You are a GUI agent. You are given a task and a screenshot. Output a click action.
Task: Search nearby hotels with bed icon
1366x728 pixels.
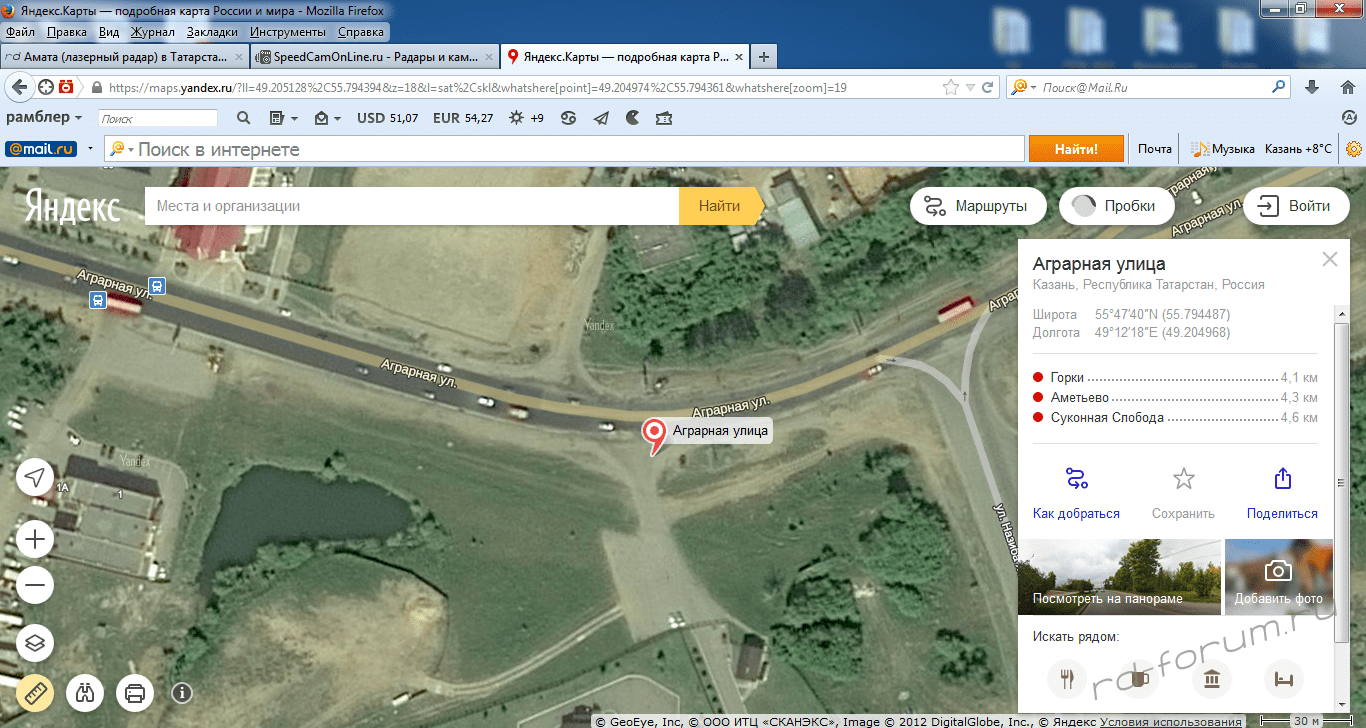point(1283,680)
